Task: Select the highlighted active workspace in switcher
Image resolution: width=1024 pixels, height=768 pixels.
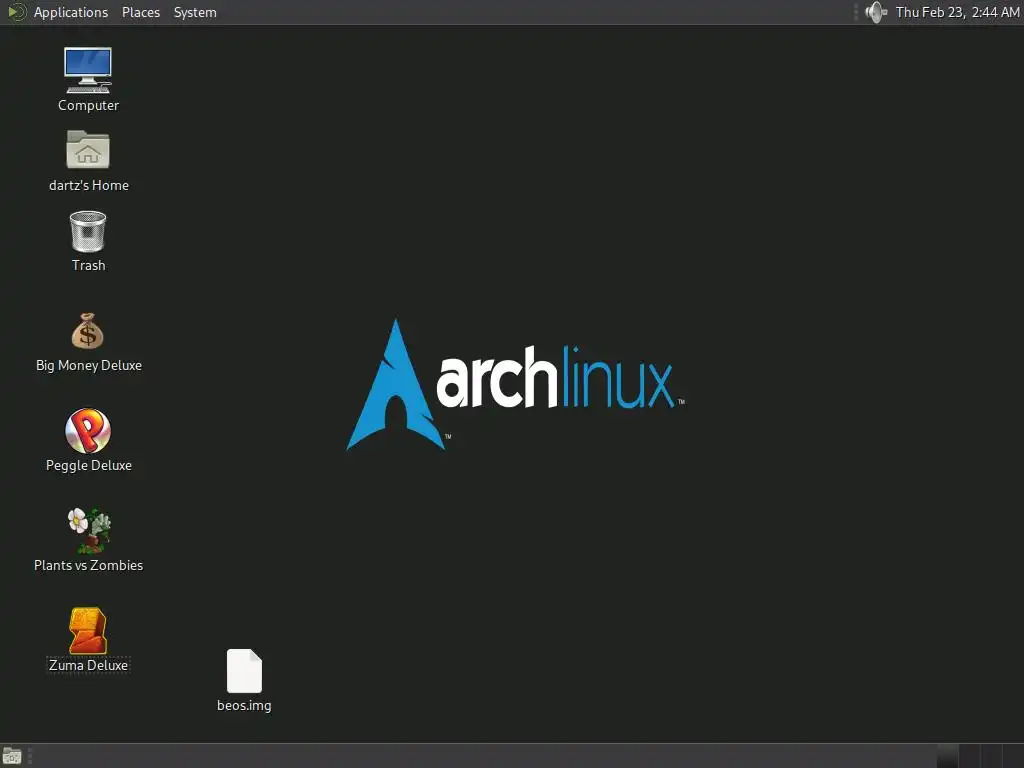Action: [x=948, y=756]
